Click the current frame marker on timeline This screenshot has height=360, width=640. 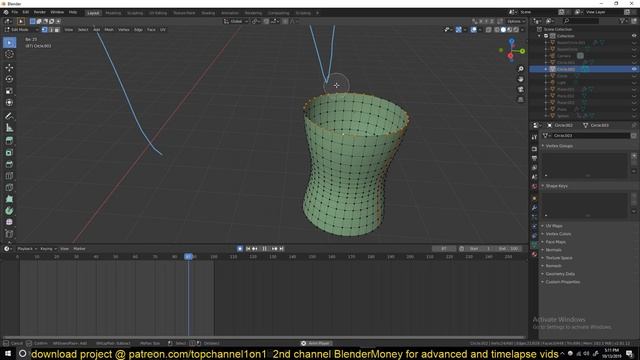coord(188,257)
